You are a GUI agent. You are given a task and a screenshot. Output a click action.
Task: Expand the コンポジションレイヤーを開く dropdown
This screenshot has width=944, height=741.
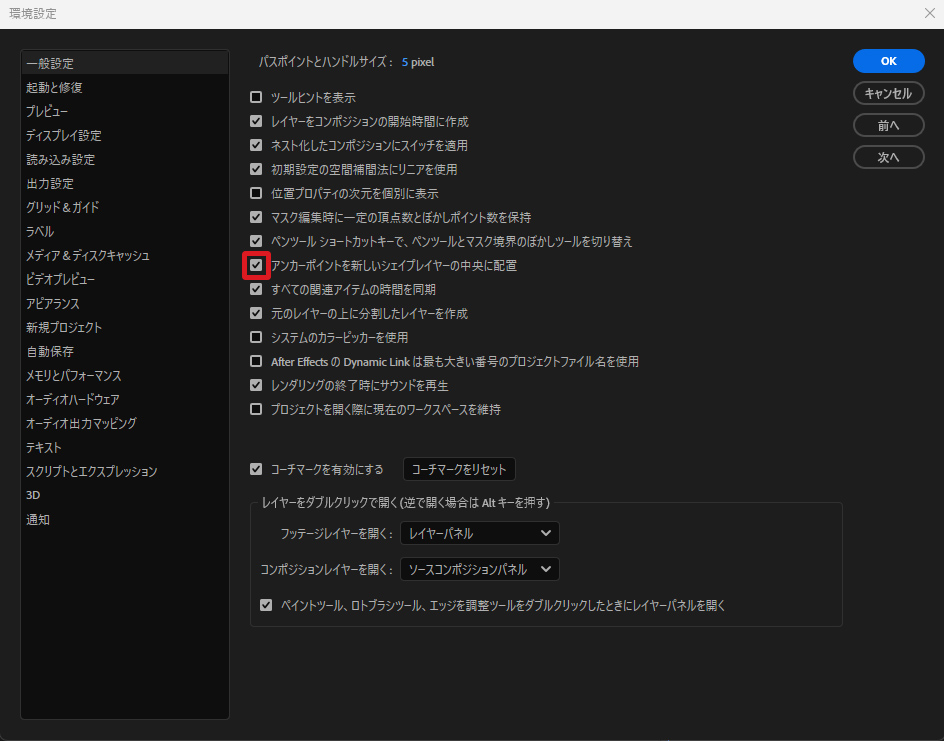tap(479, 570)
